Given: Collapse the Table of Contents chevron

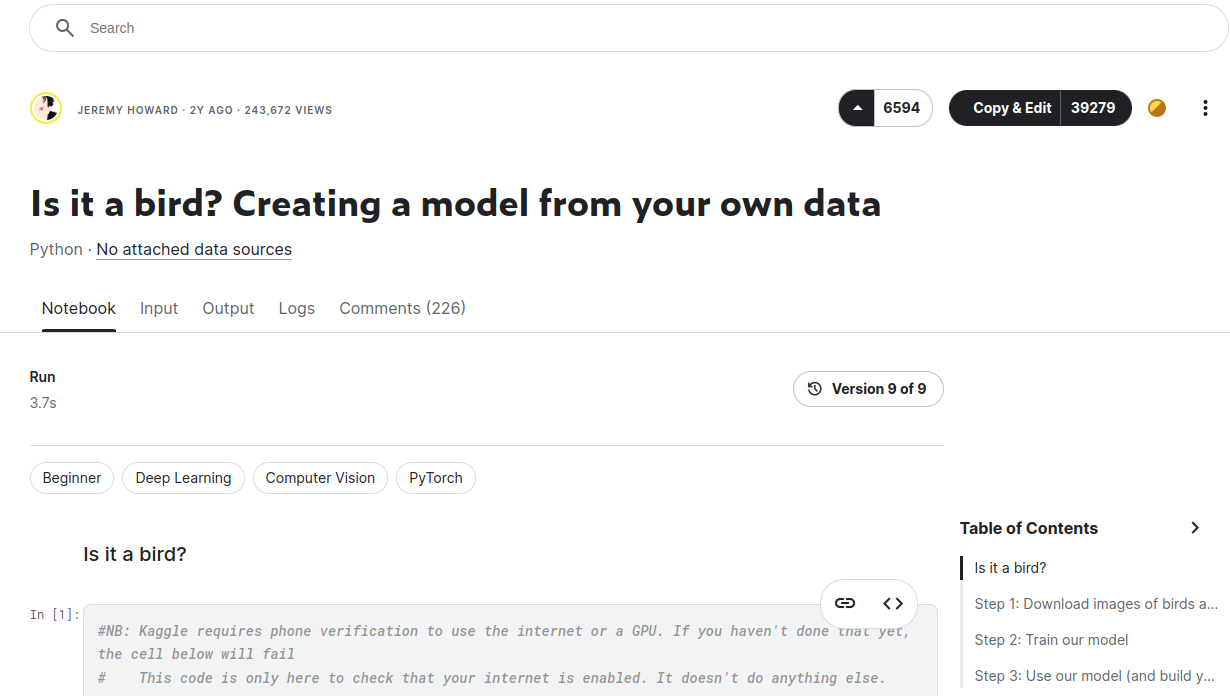Looking at the screenshot, I should (x=1195, y=528).
